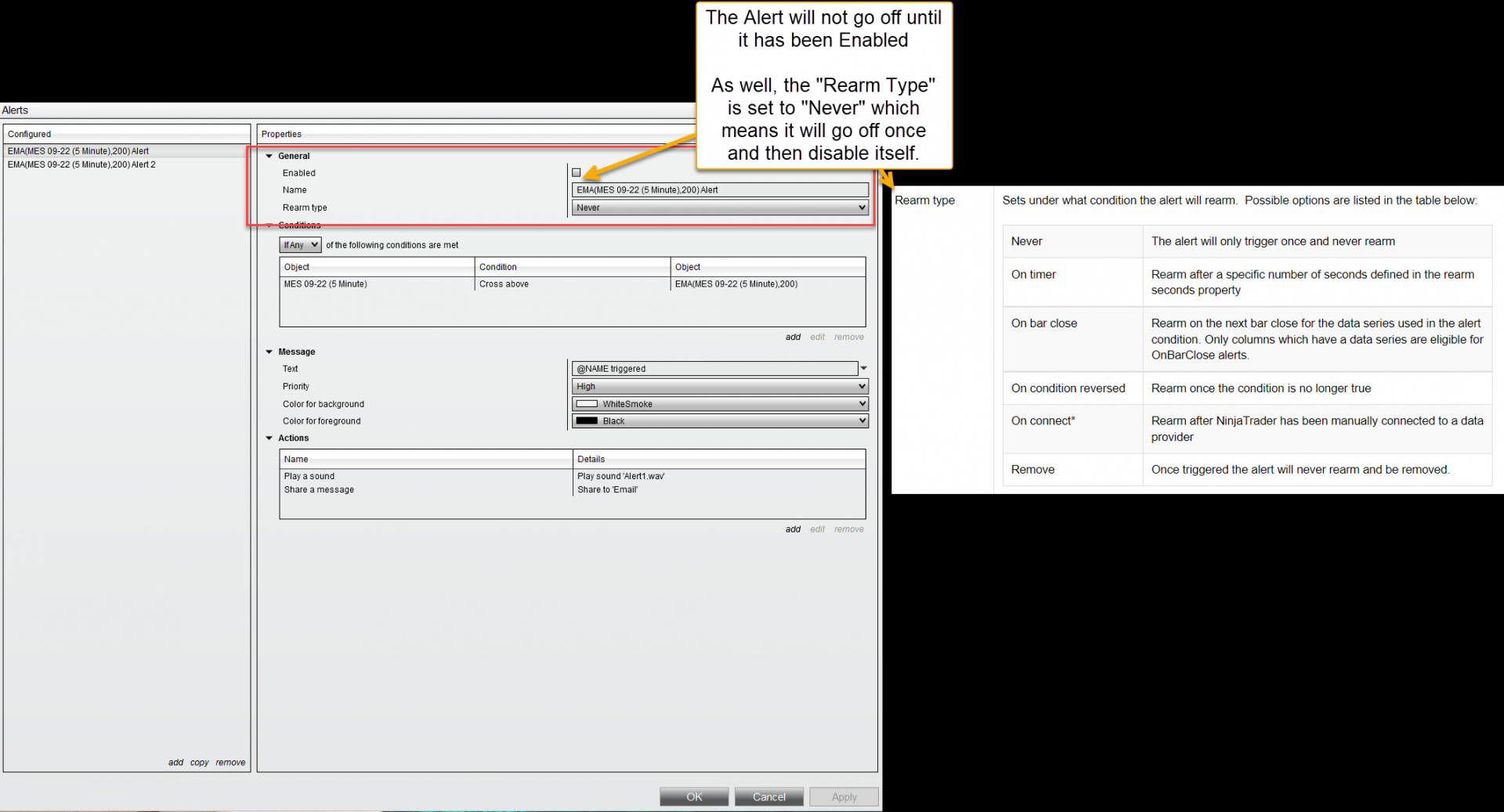Remove the selected action
Viewport: 1504px width, 812px height.
(849, 529)
